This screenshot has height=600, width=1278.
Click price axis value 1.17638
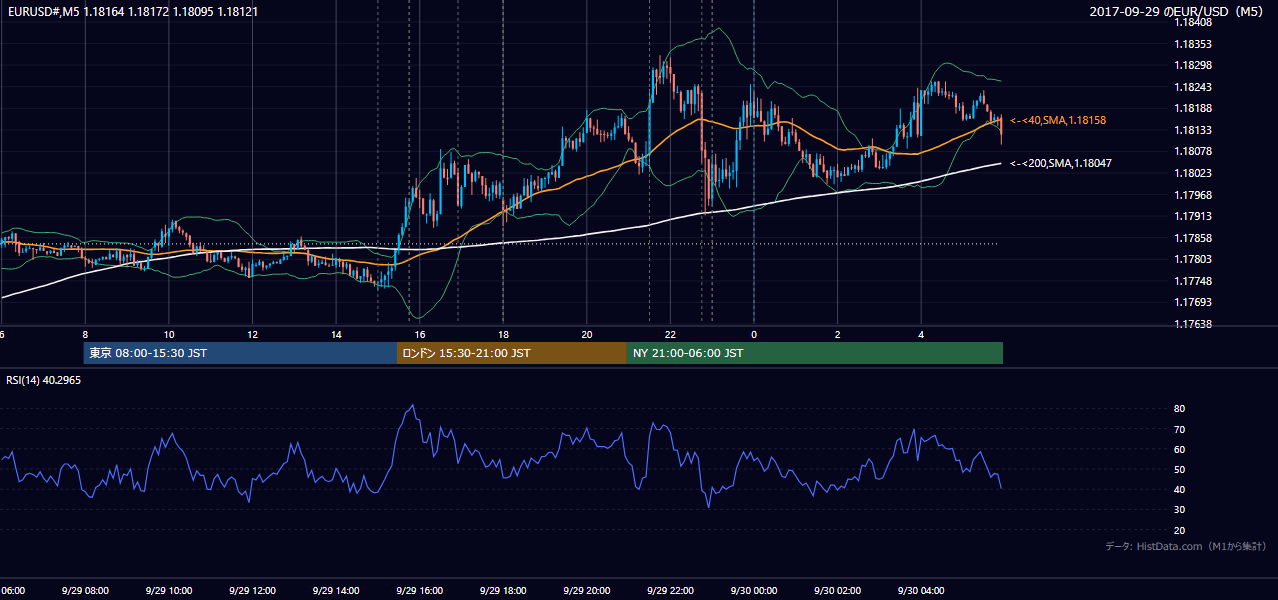pyautogui.click(x=1192, y=324)
